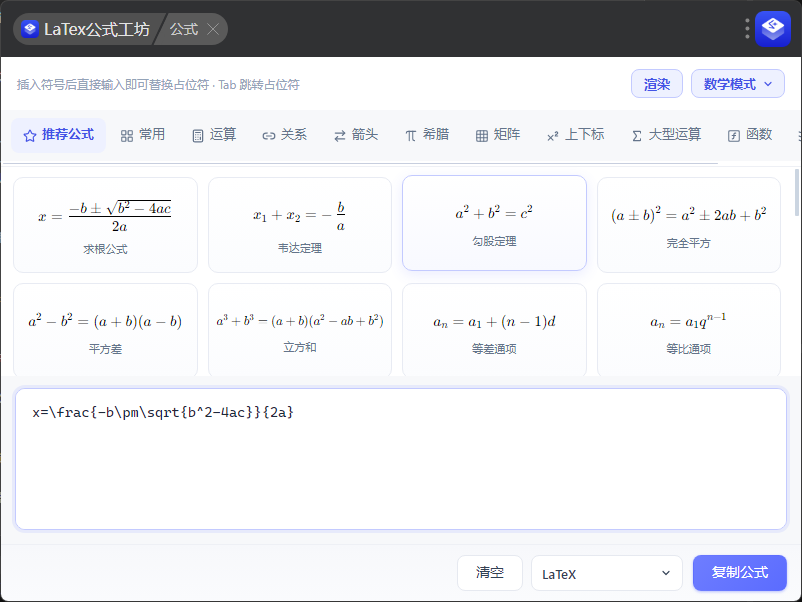Click the blue cube icon at top right
Image resolution: width=802 pixels, height=602 pixels.
773,29
